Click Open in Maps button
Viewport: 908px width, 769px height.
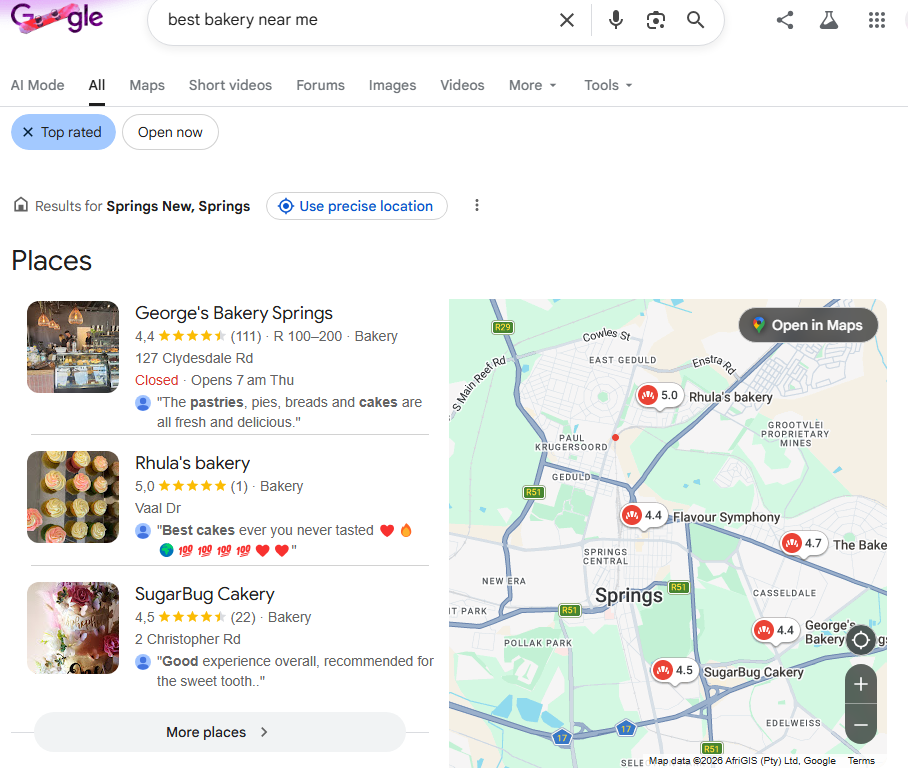point(808,325)
